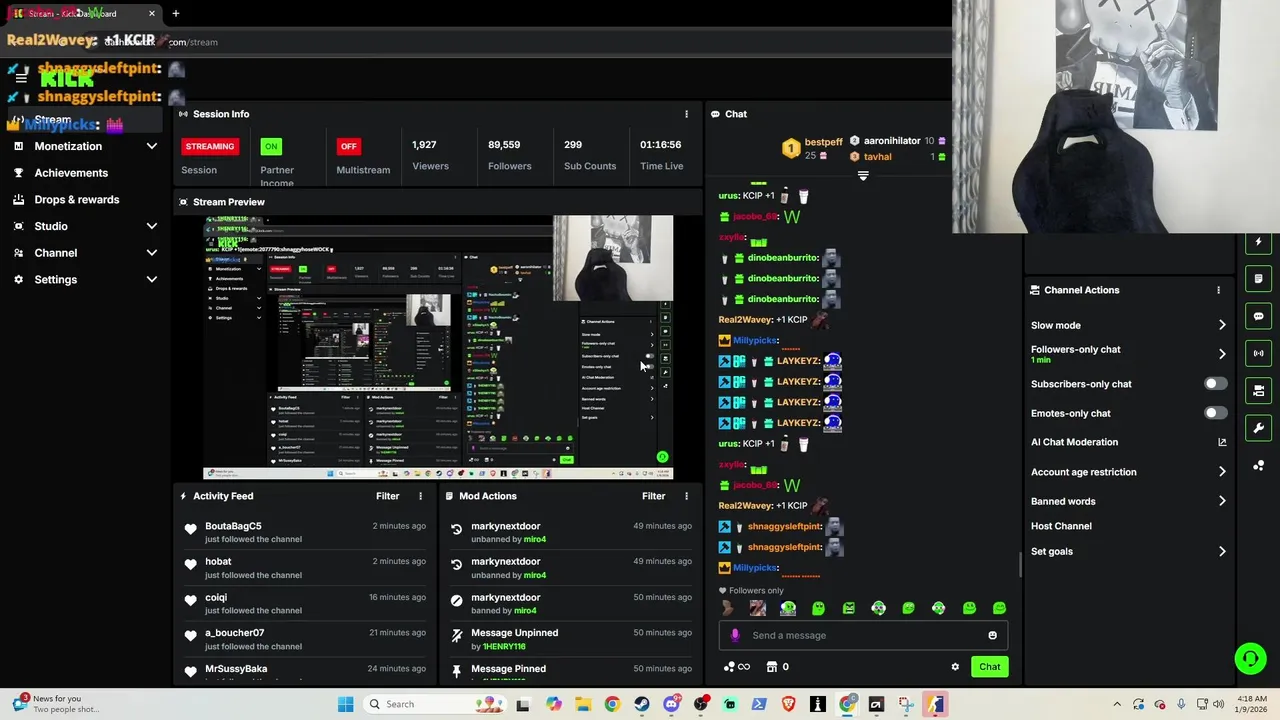Click bestpeff in chat leaderboard
Viewport: 1280px width, 720px height.
point(824,142)
